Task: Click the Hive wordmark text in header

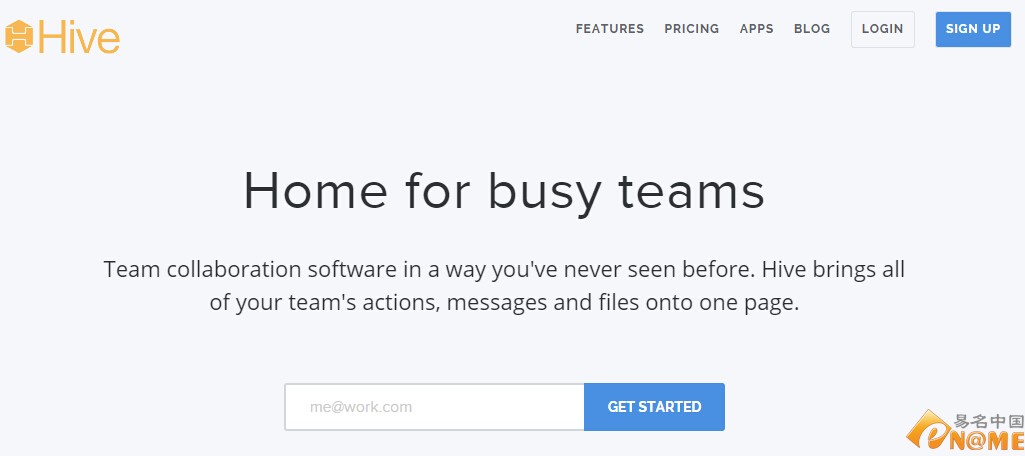Action: (x=79, y=37)
